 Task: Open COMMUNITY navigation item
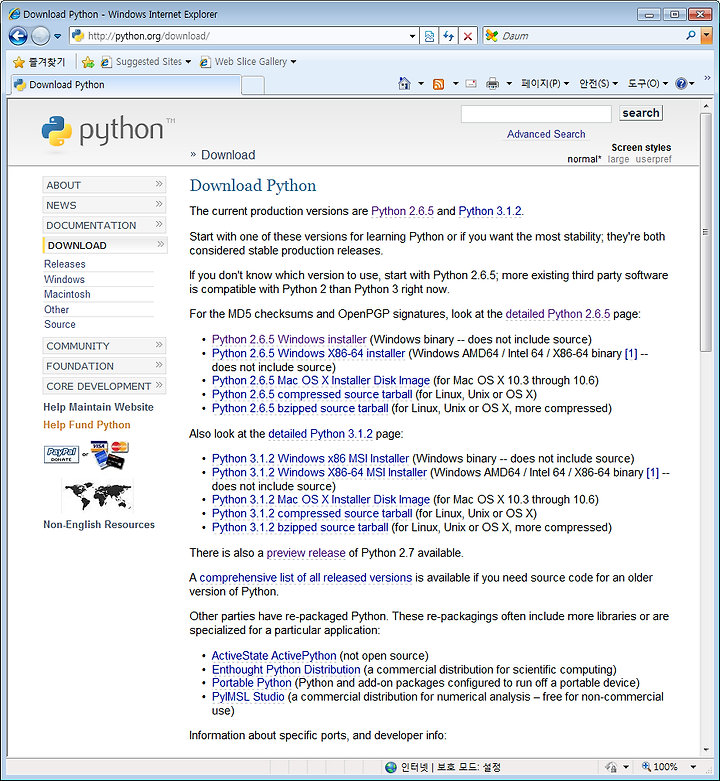click(x=104, y=346)
